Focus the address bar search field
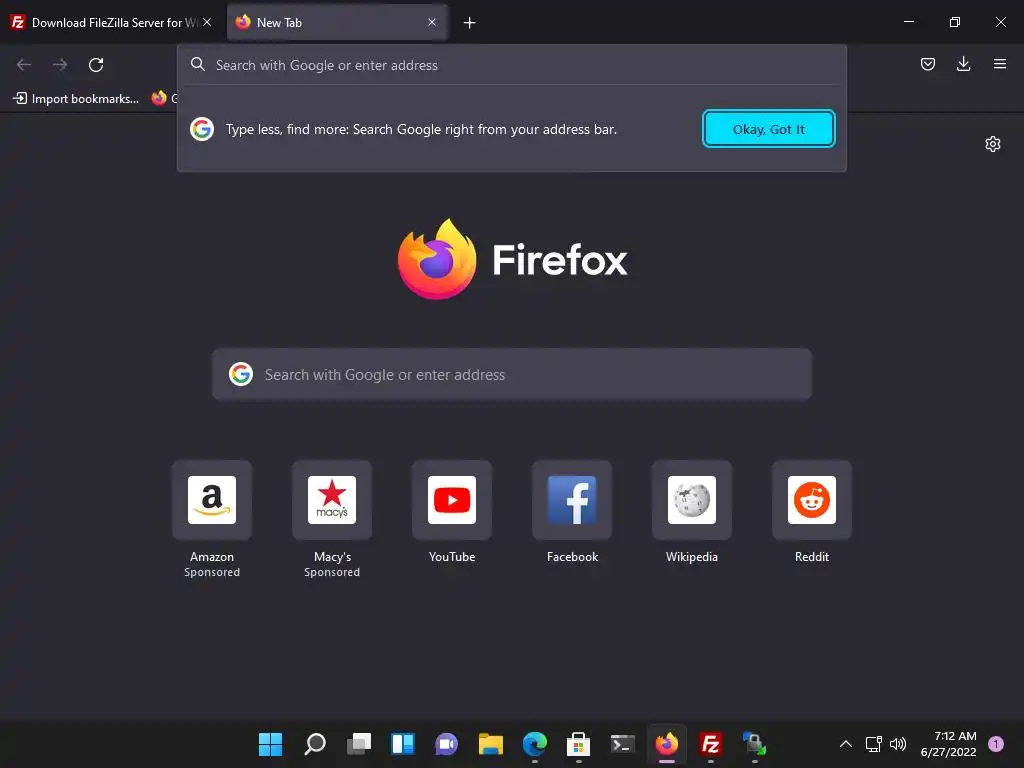Viewport: 1024px width, 768px height. coord(512,65)
